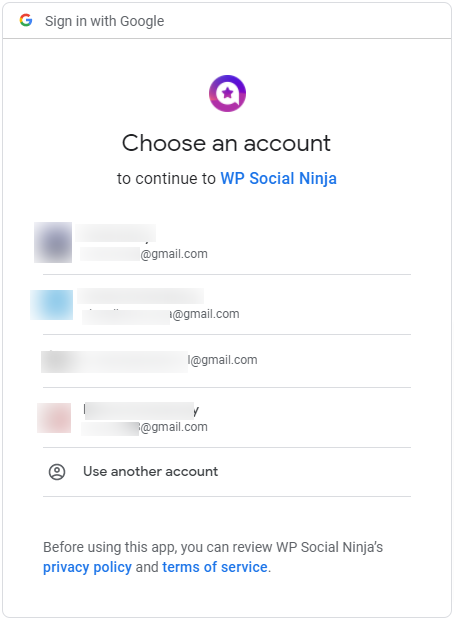Click the person icon beside Use another account
This screenshot has height=621, width=454.
tap(57, 472)
